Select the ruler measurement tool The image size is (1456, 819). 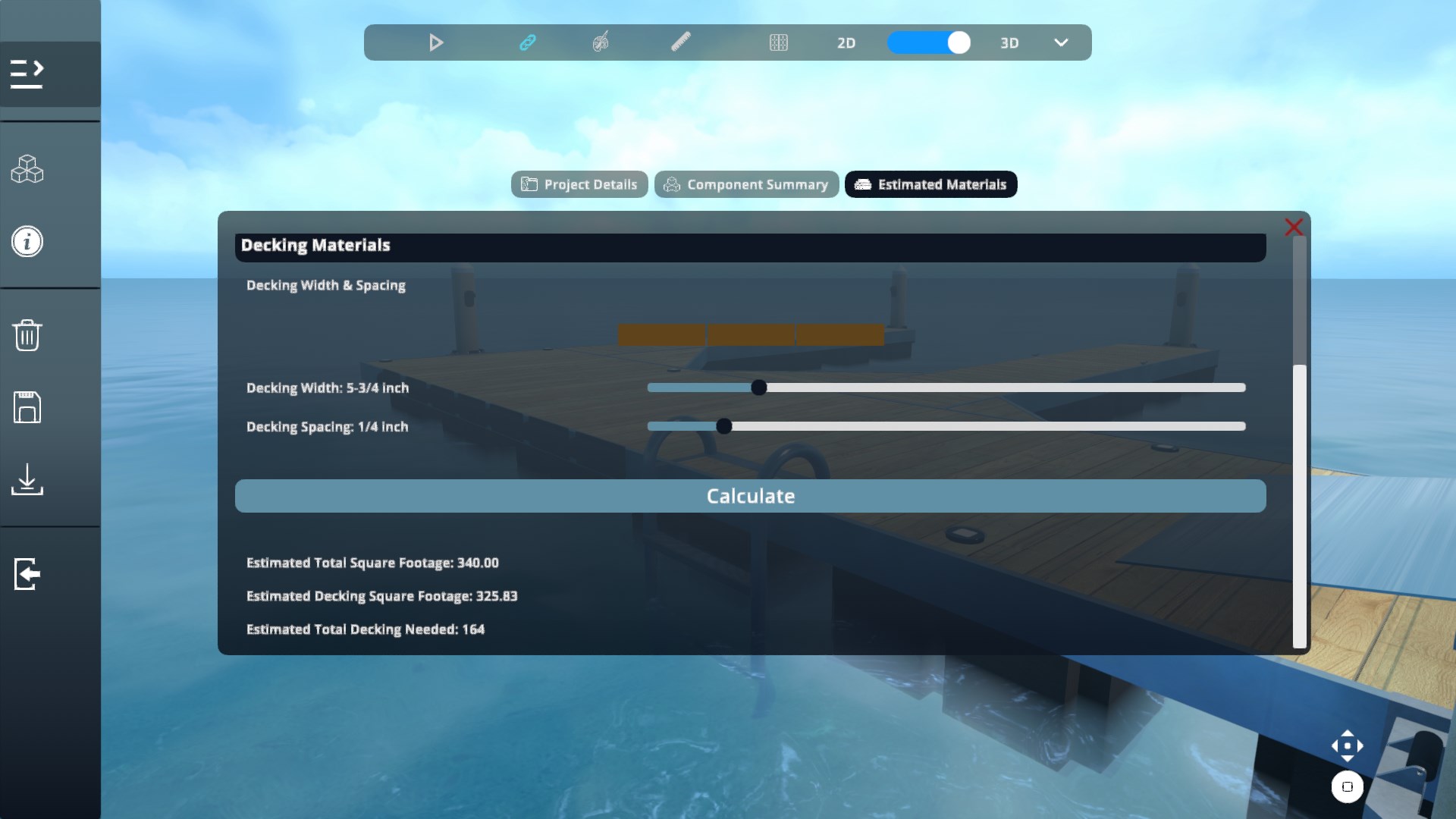(681, 42)
